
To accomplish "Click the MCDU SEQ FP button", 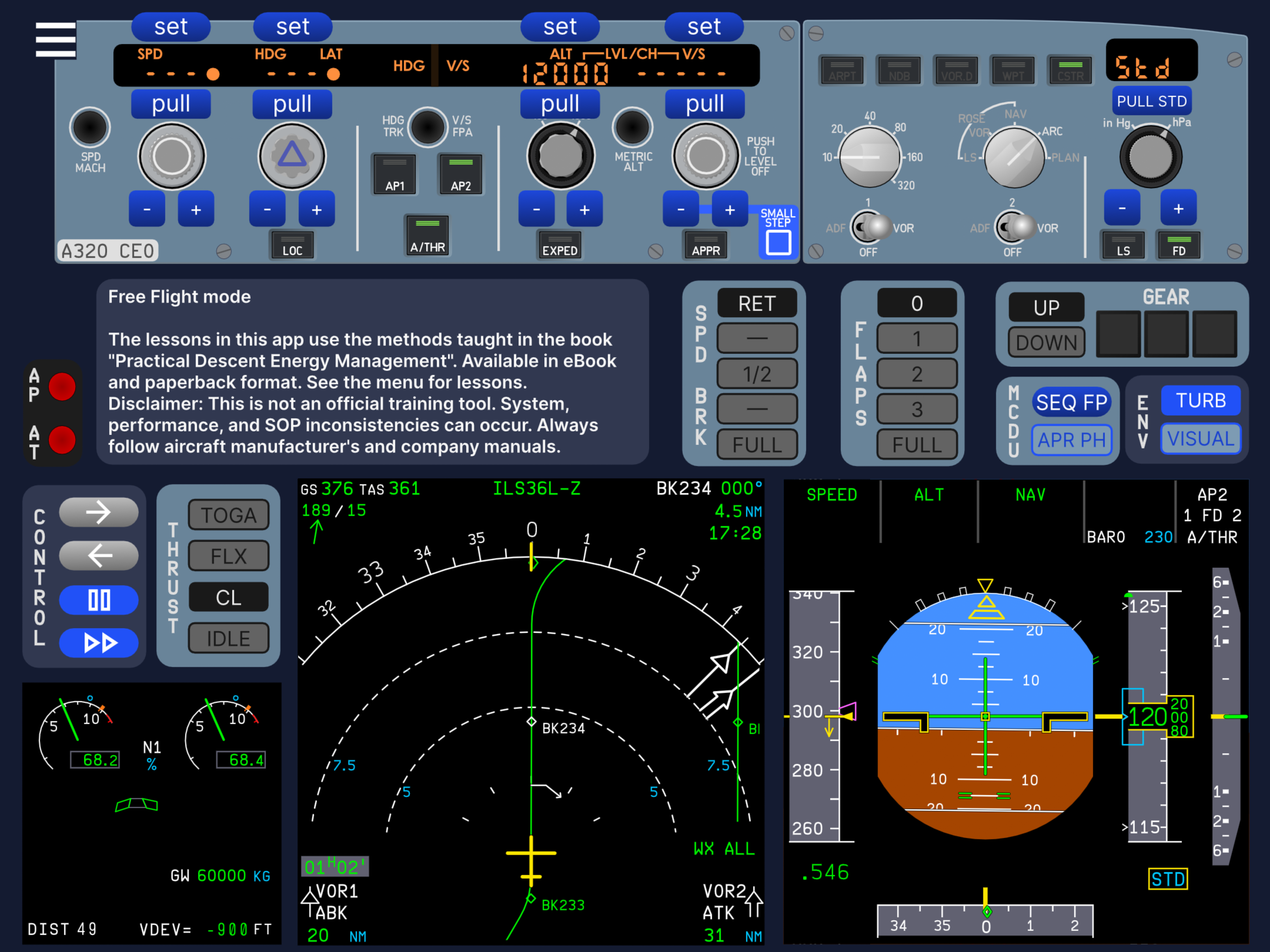I will [x=1072, y=402].
